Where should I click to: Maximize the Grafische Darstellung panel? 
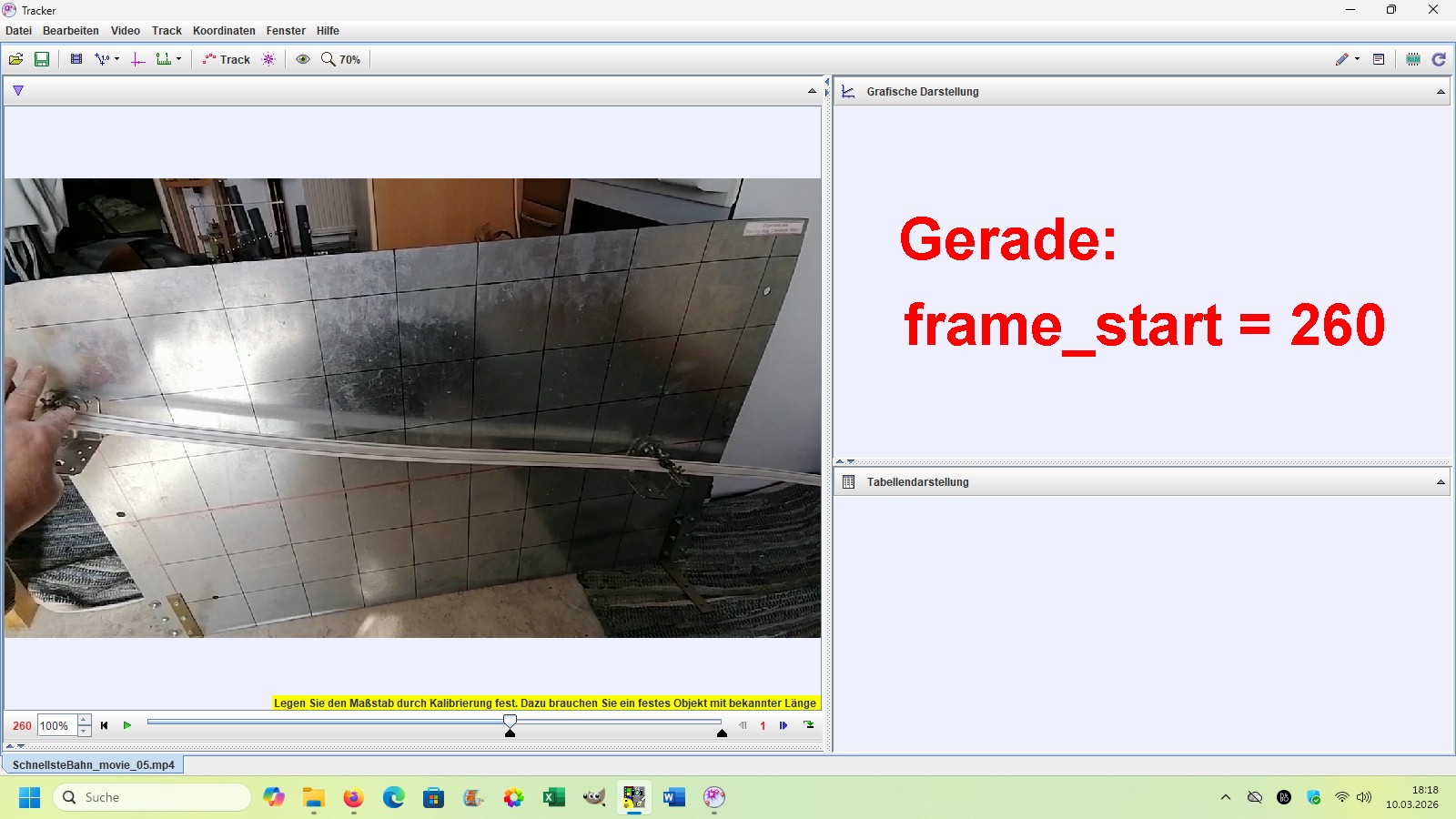point(1441,92)
